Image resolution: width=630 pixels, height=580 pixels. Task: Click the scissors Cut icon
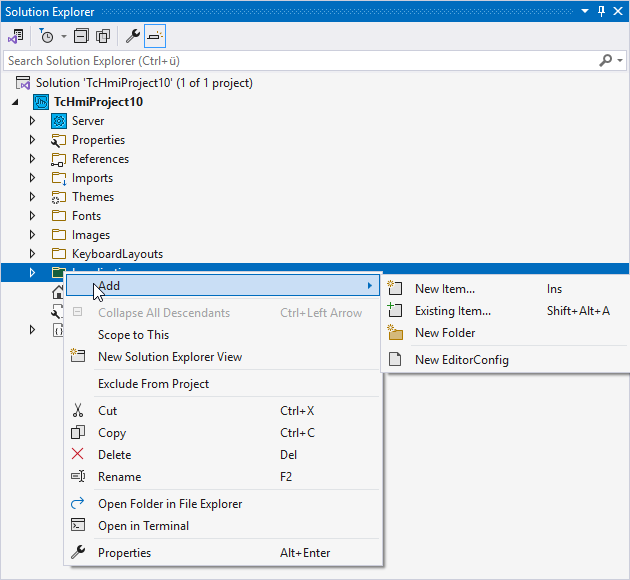click(x=78, y=410)
